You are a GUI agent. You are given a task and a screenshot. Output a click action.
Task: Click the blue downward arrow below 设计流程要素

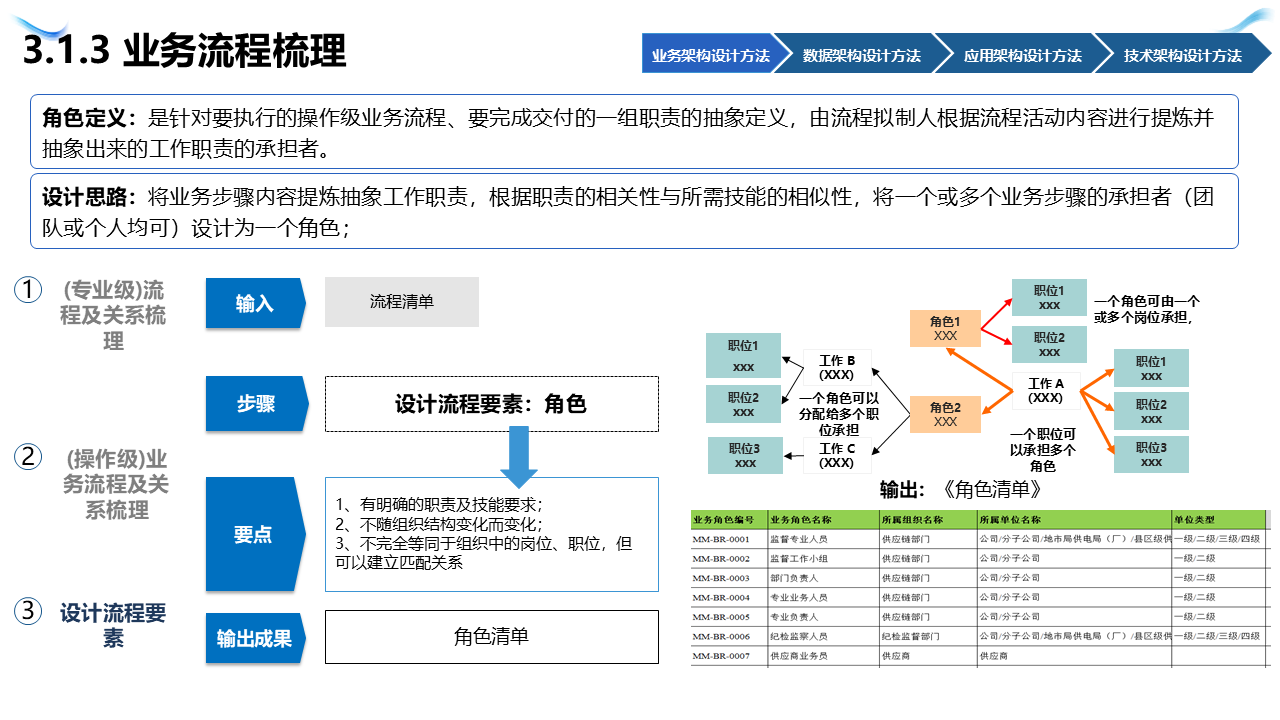point(519,457)
